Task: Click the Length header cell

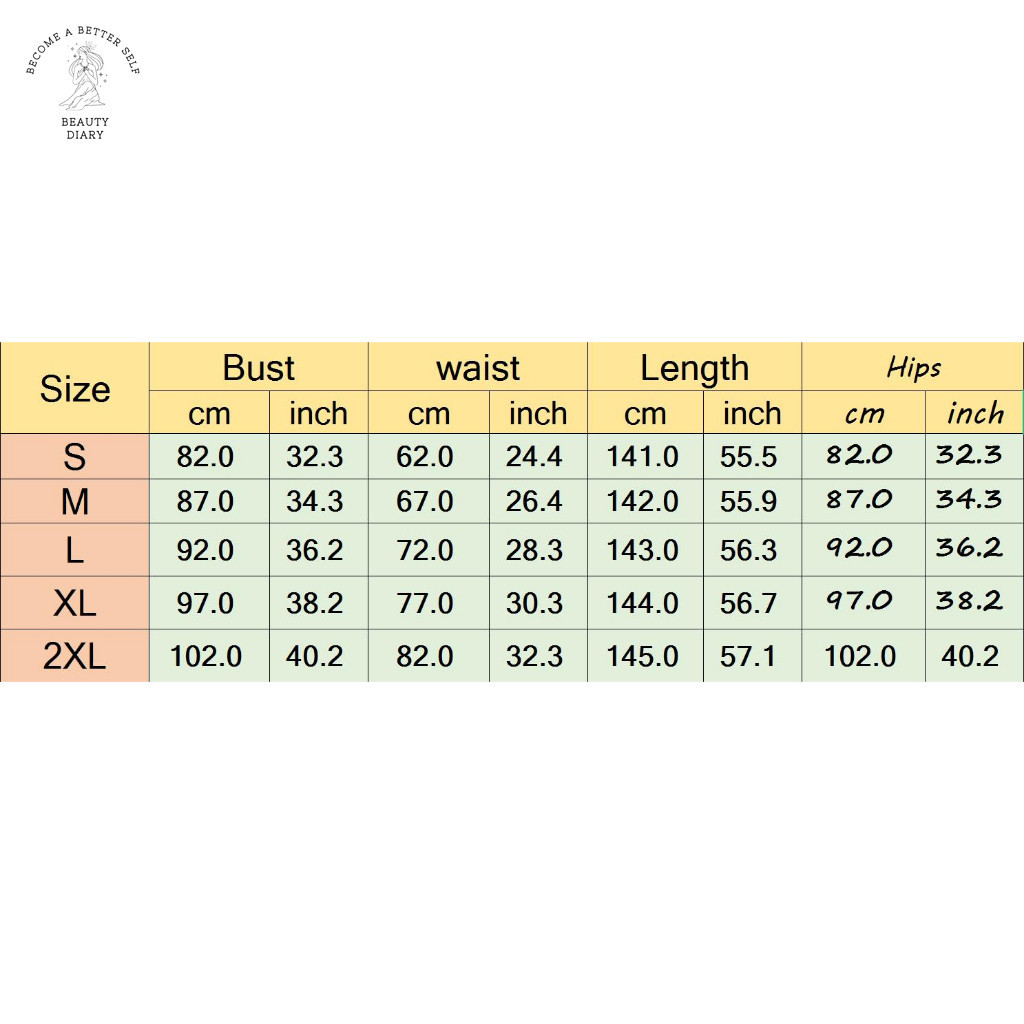Action: tap(694, 368)
